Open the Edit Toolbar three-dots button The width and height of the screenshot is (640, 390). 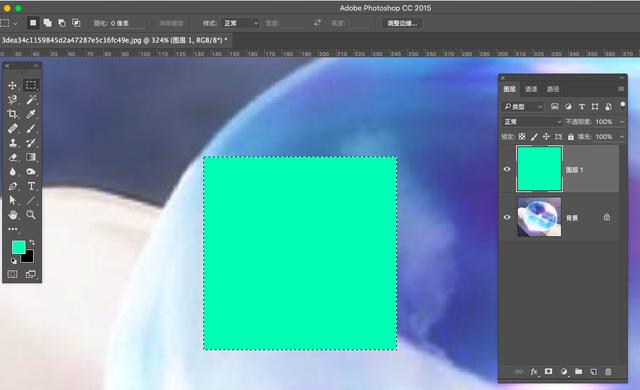[x=13, y=229]
